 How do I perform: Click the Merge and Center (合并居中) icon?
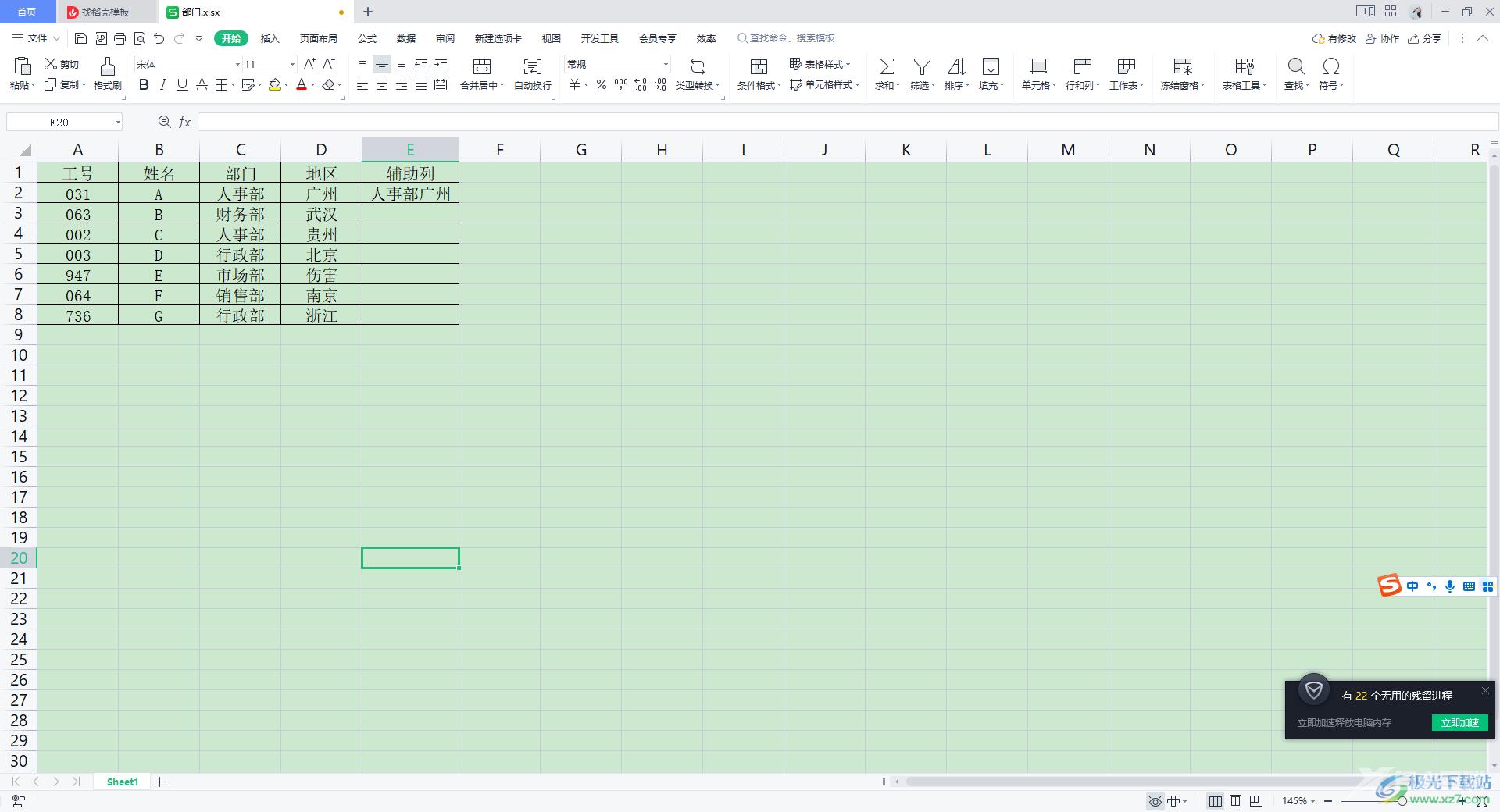(x=482, y=66)
